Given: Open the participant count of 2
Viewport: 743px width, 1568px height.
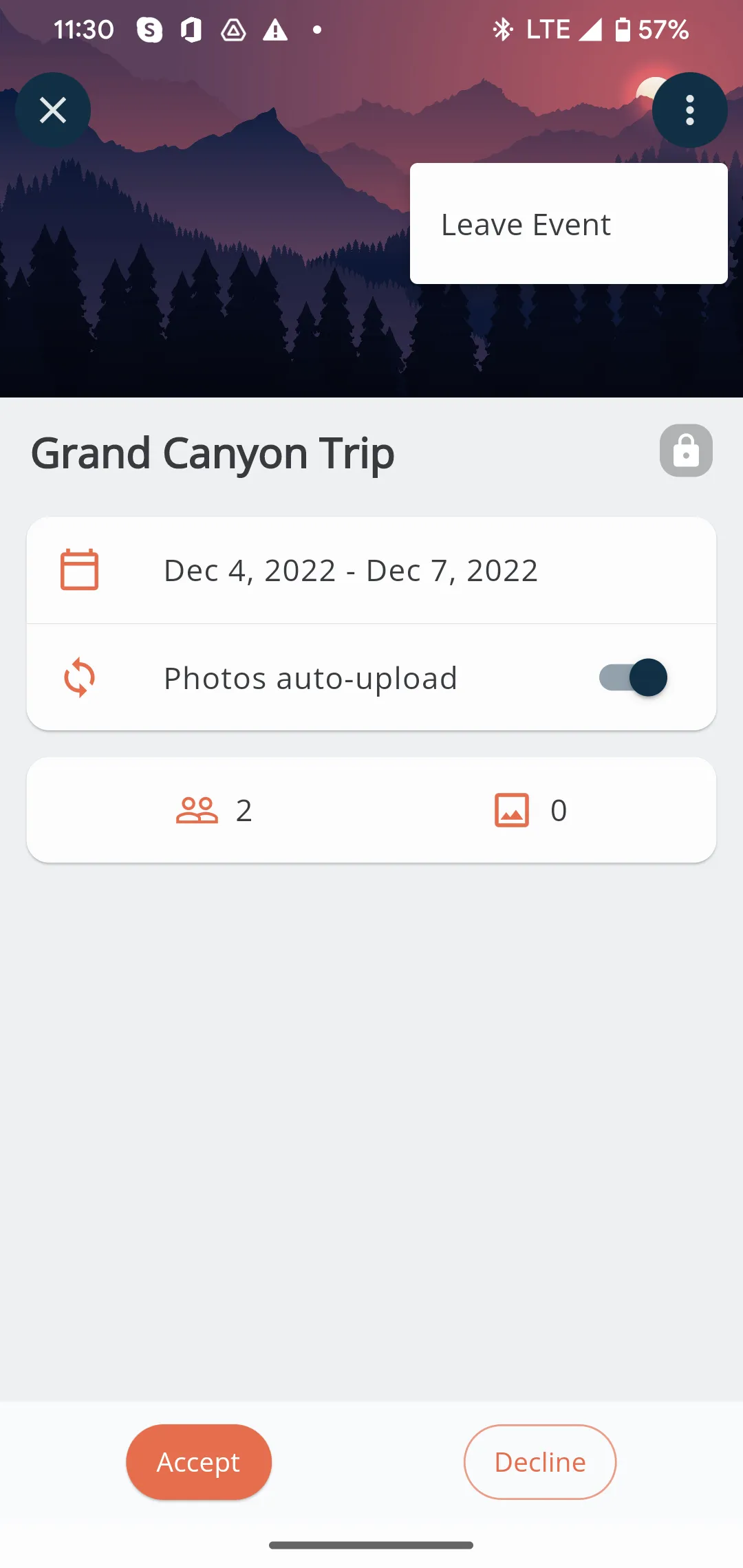Looking at the screenshot, I should (244, 811).
